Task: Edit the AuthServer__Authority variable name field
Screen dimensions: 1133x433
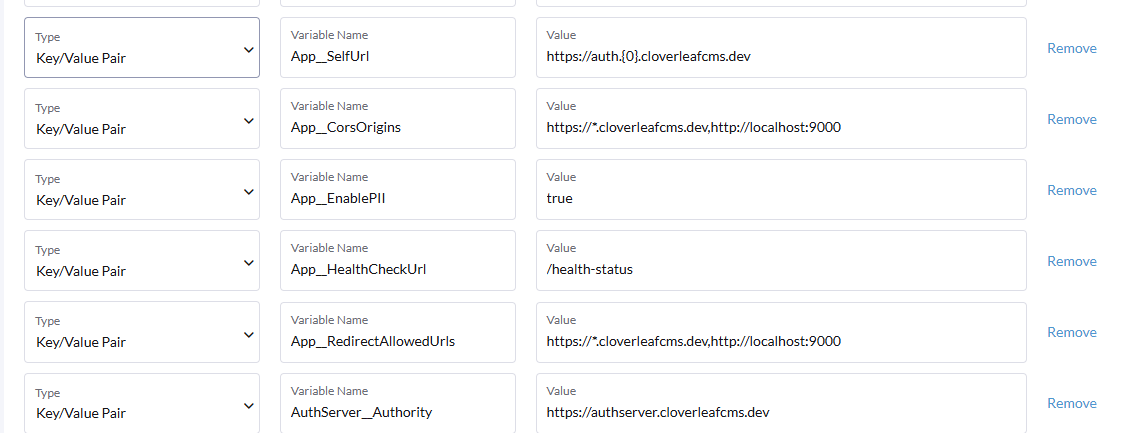Action: [x=398, y=403]
